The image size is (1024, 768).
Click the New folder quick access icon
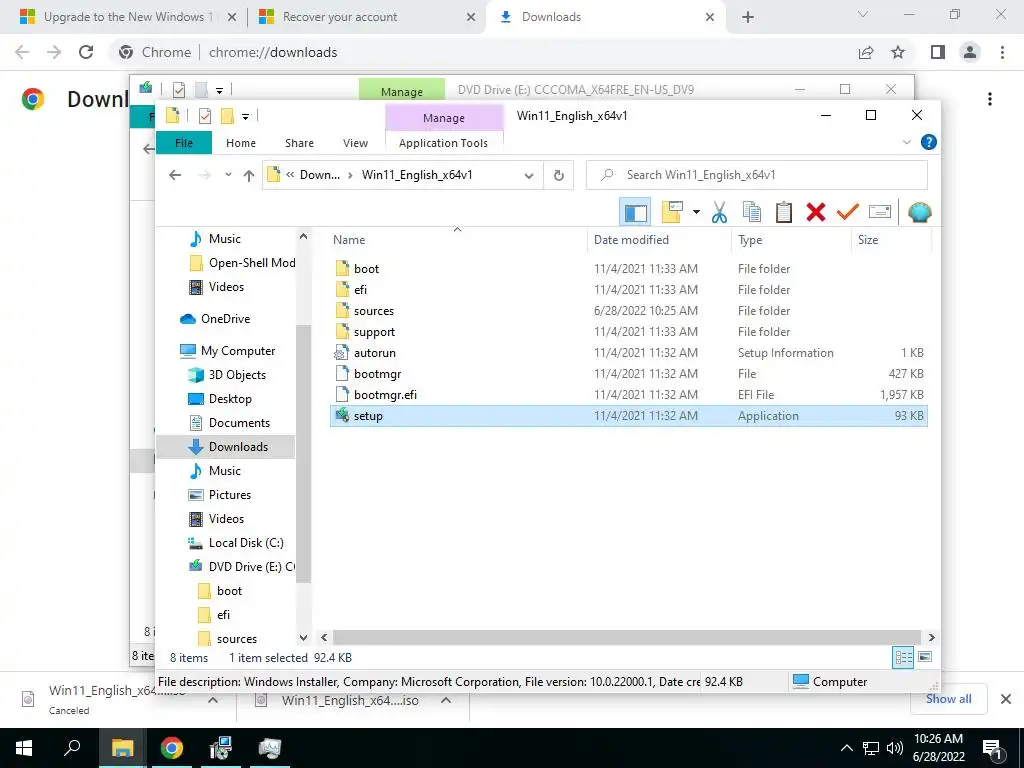227,116
